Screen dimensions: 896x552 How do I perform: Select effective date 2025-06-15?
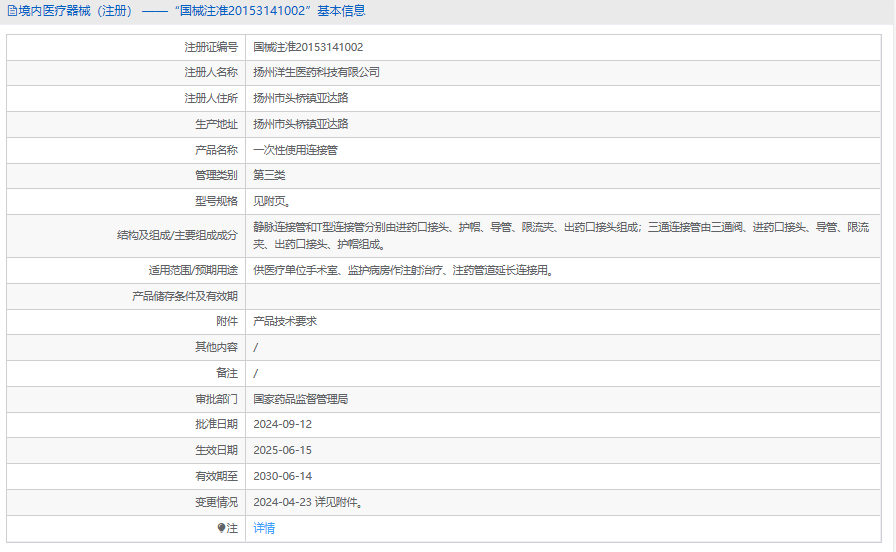pos(282,450)
